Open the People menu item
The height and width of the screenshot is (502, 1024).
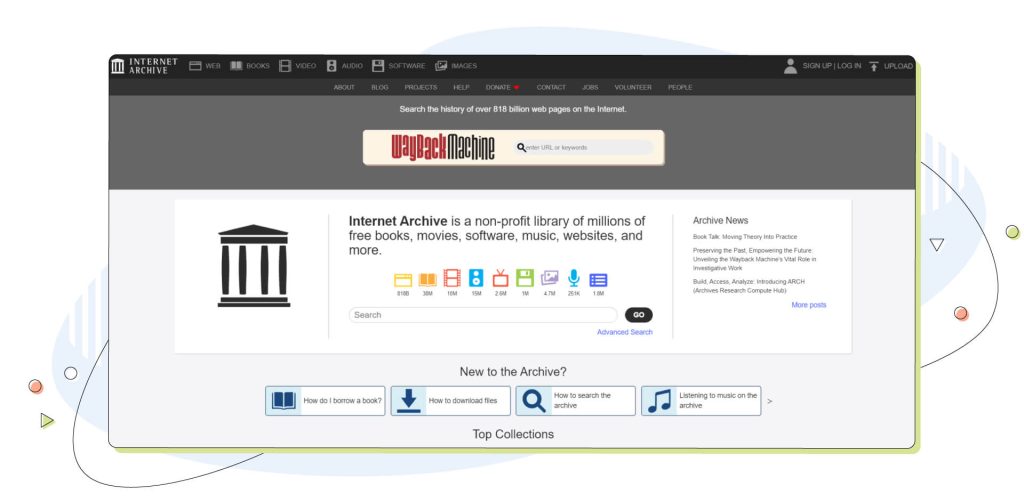pyautogui.click(x=680, y=87)
